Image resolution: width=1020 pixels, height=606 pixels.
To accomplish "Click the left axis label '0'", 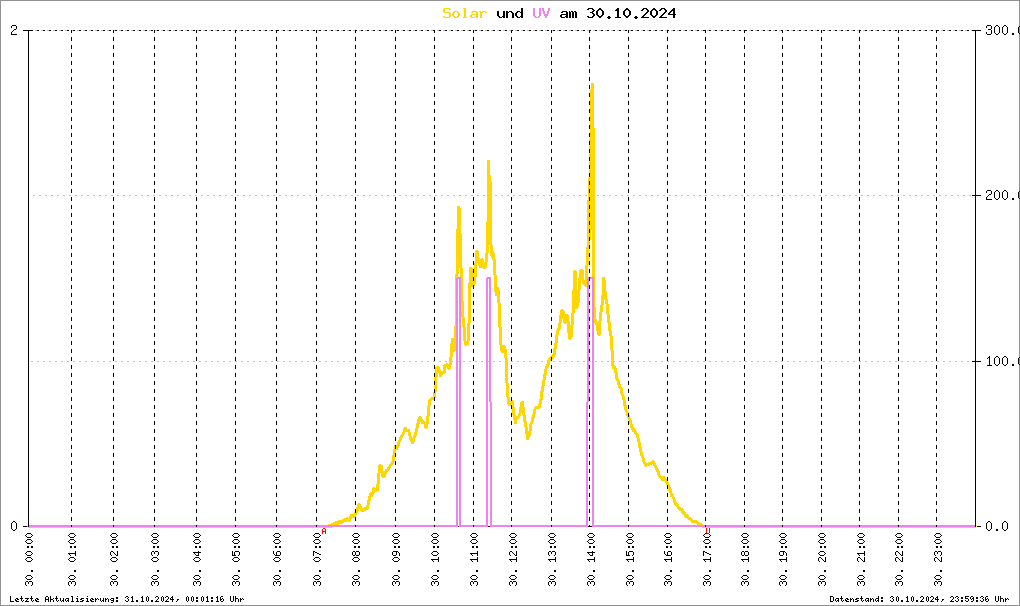I will pos(14,526).
